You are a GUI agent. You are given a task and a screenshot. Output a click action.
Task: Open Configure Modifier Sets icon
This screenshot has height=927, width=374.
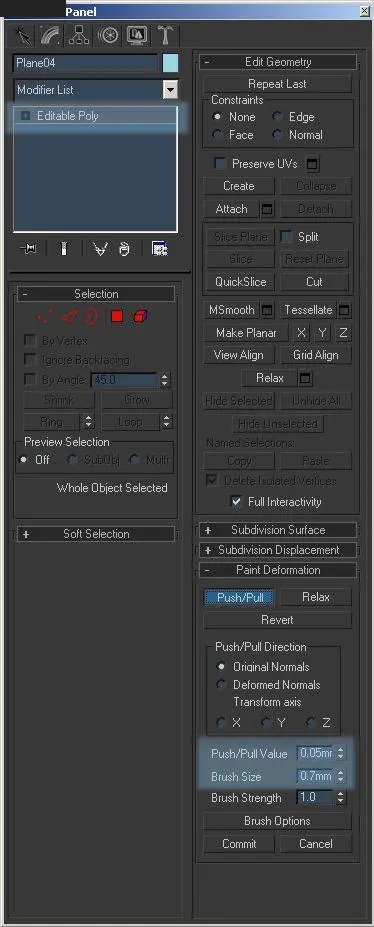point(159,249)
